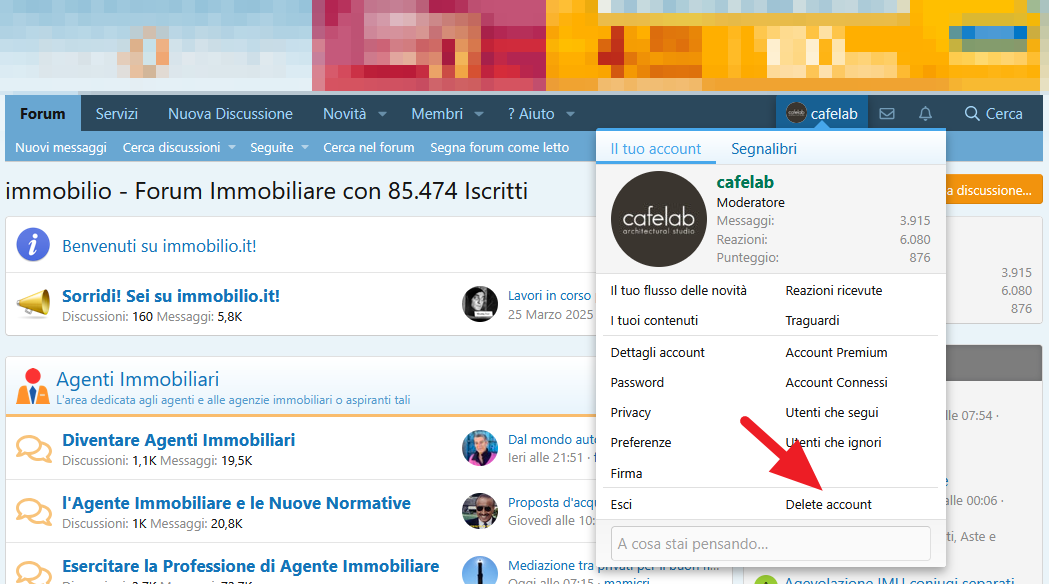The width and height of the screenshot is (1049, 584).
Task: Click the small cafelab avatar in navbar
Action: pos(796,114)
